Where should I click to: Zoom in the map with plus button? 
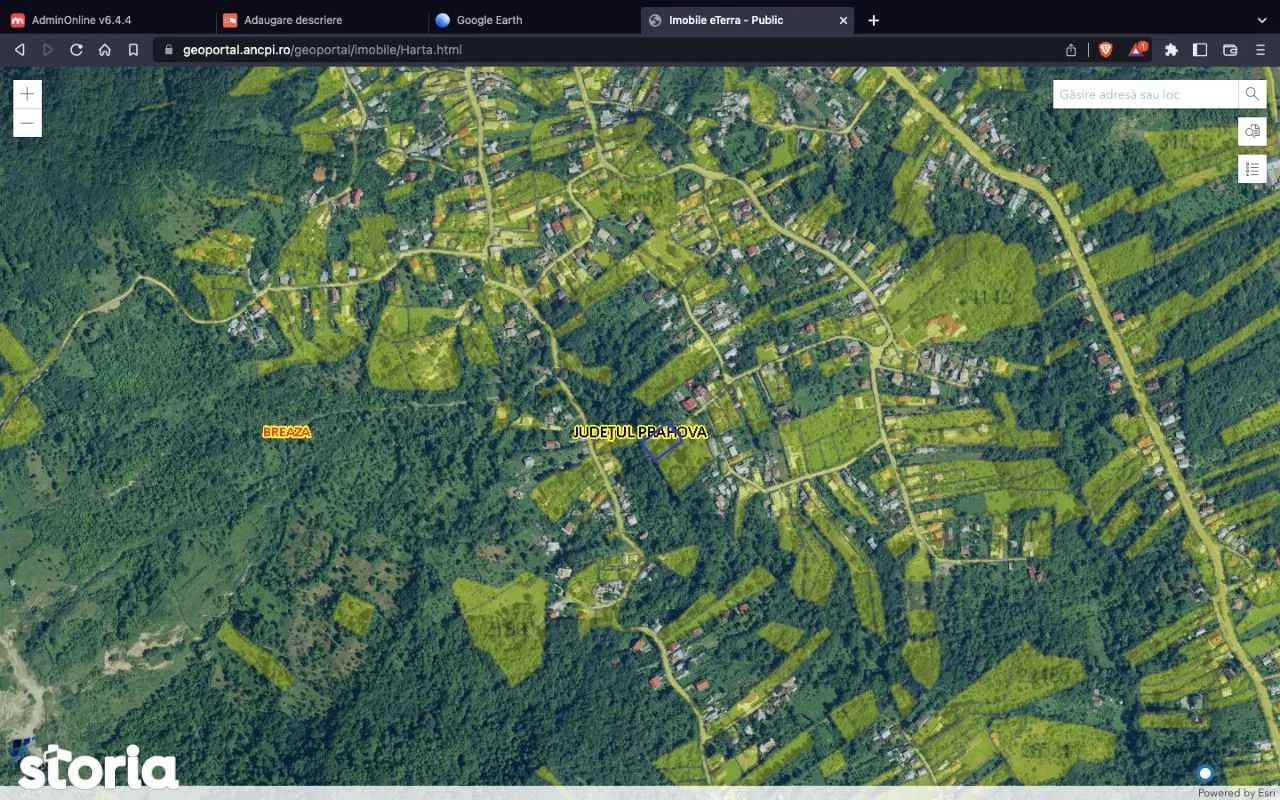27,94
